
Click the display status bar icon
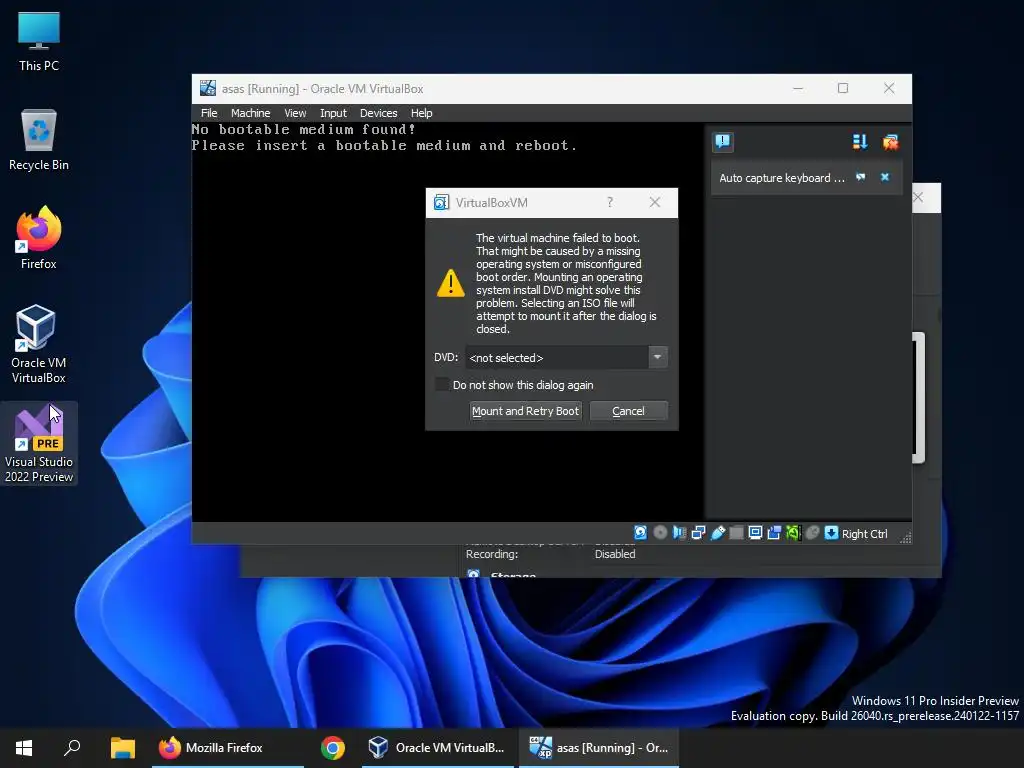(755, 533)
